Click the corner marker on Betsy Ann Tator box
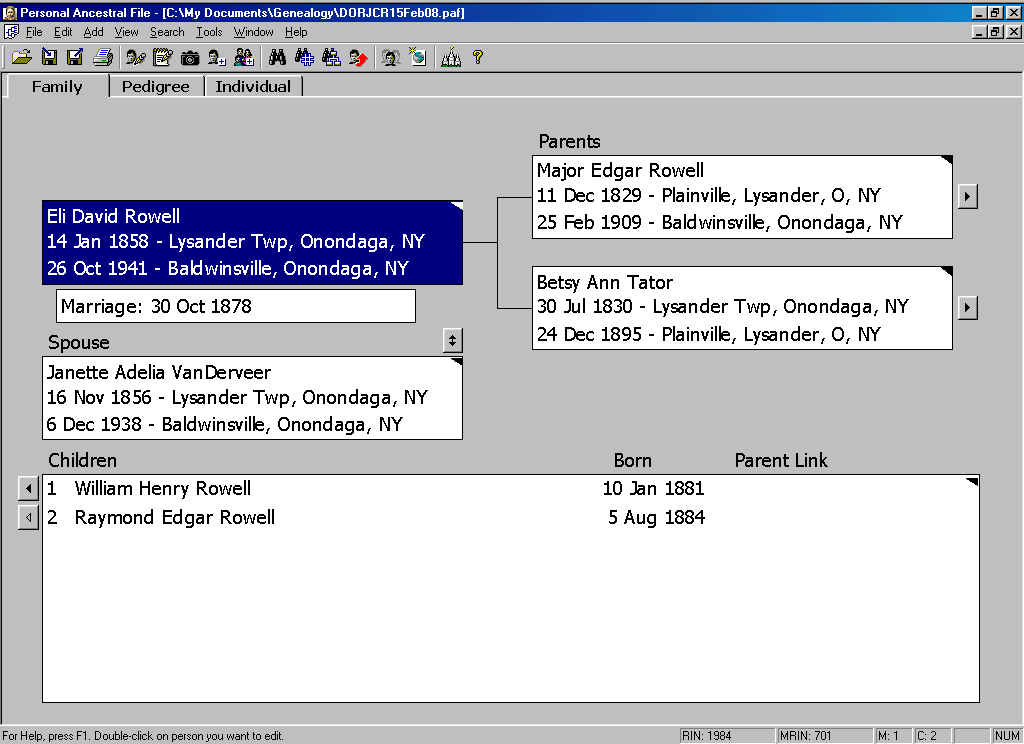The height and width of the screenshot is (744, 1024). pyautogui.click(x=947, y=271)
